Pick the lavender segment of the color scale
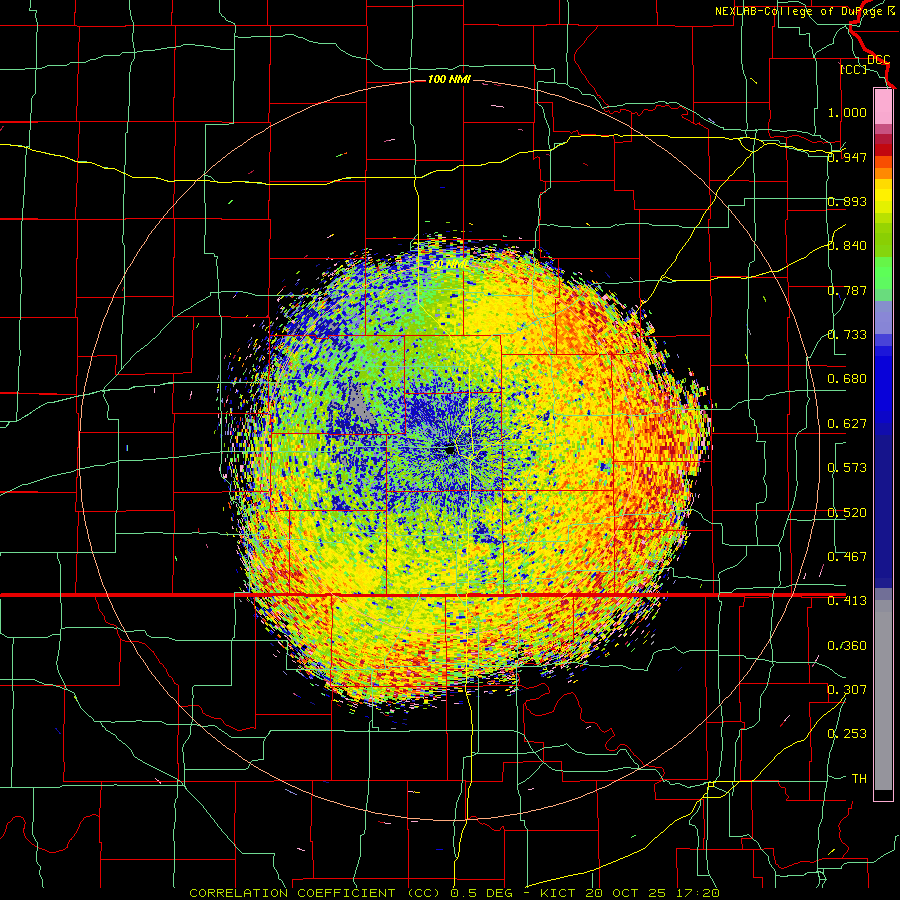900x900 pixels. [883, 317]
